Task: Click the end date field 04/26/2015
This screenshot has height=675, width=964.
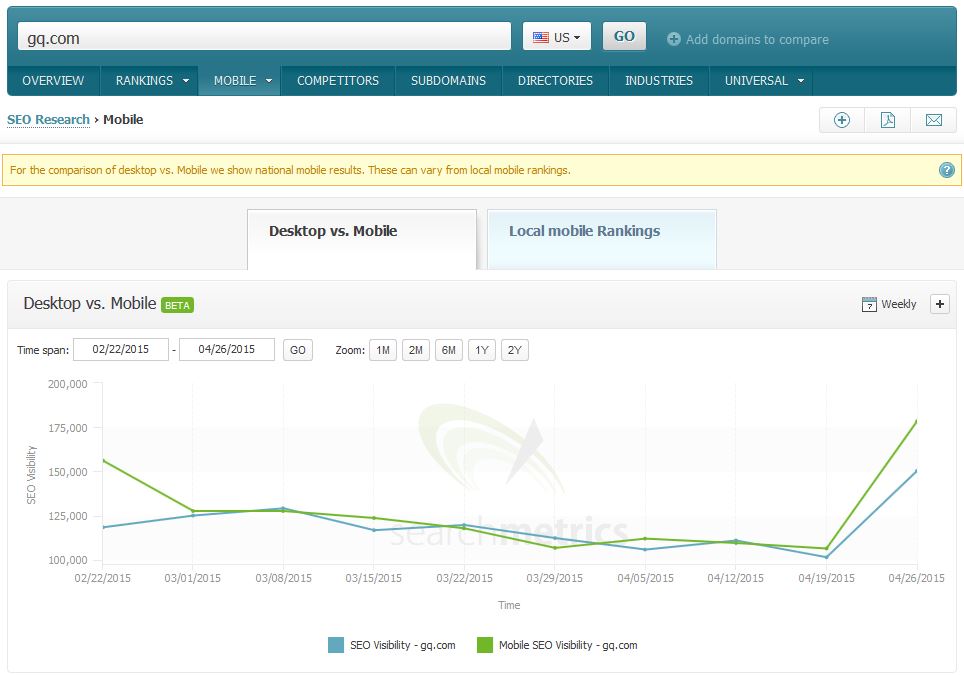Action: (226, 349)
